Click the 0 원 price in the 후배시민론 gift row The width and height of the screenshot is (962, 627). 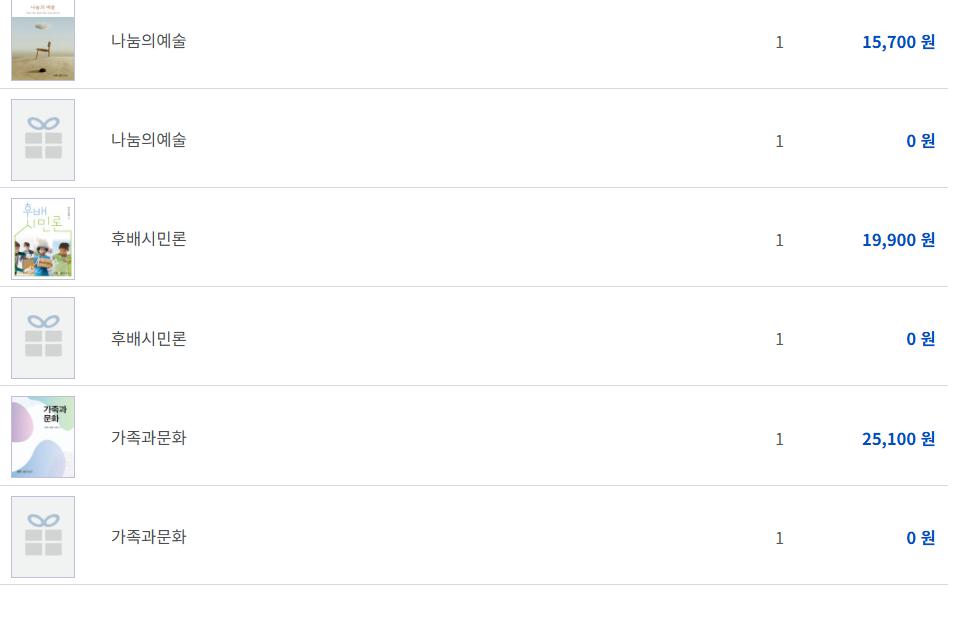coord(920,339)
